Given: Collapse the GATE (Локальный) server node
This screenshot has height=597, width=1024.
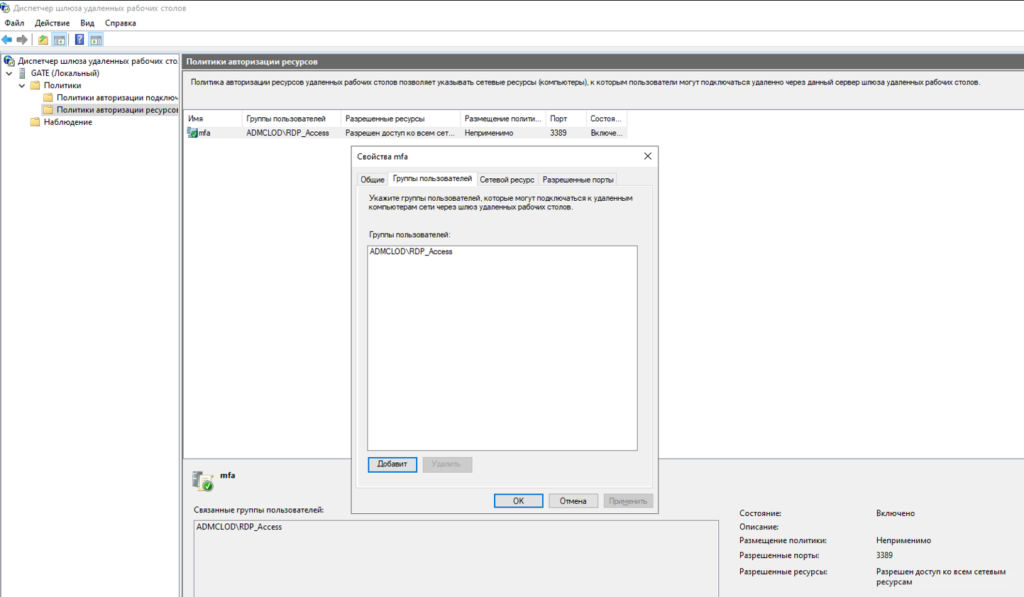Looking at the screenshot, I should point(9,73).
